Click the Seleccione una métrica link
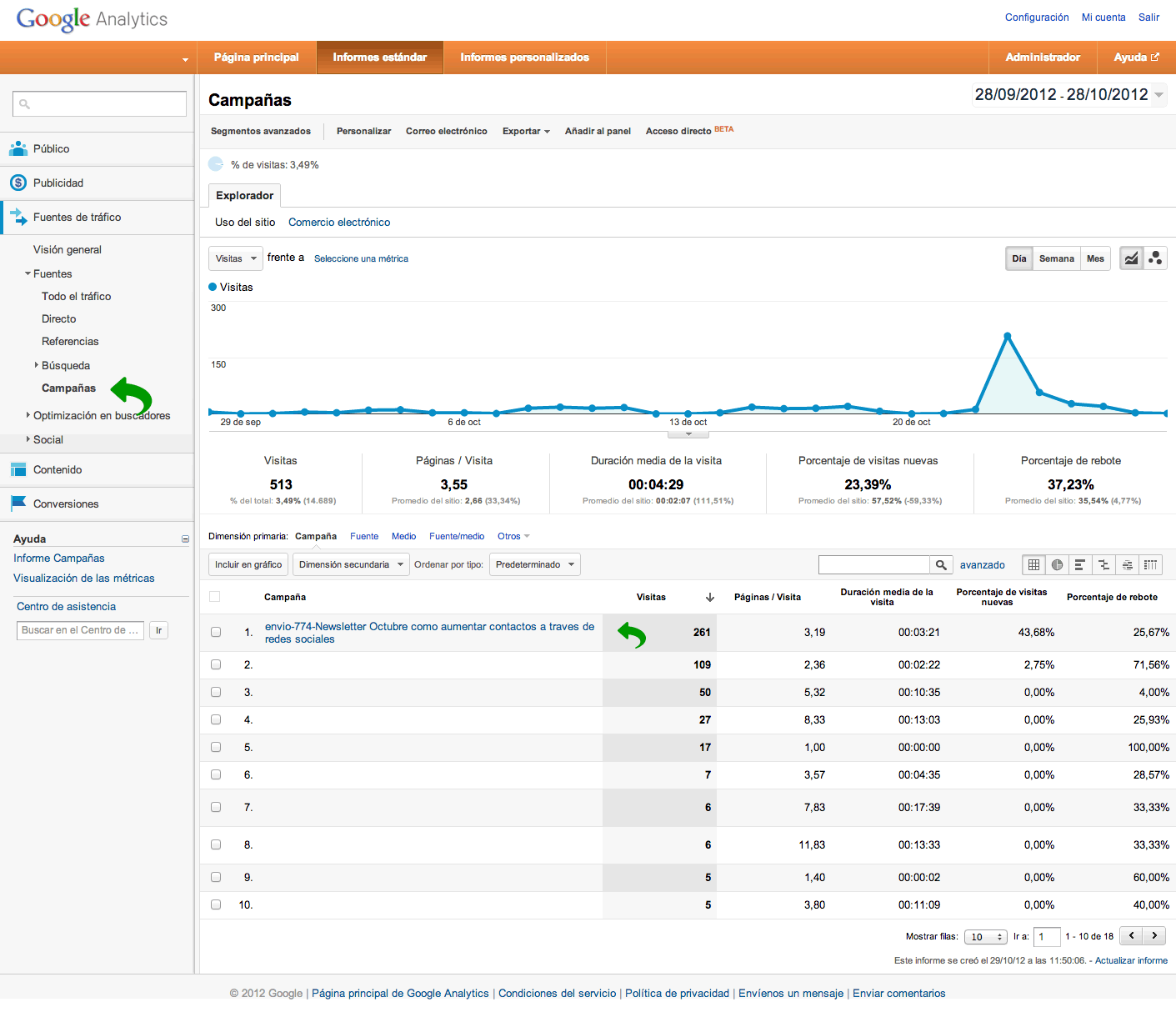 point(361,258)
